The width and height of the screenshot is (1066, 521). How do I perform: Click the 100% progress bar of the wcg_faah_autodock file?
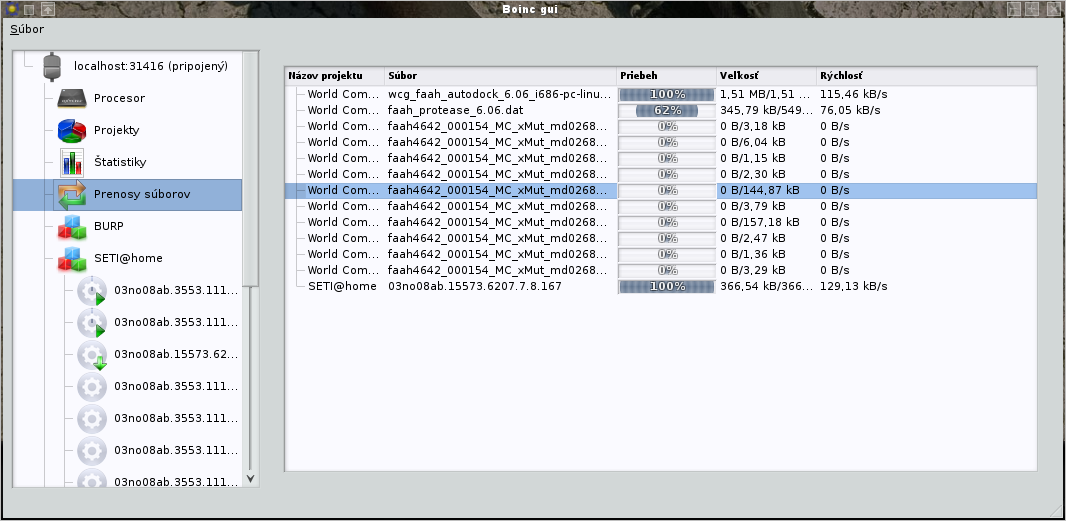[x=667, y=95]
